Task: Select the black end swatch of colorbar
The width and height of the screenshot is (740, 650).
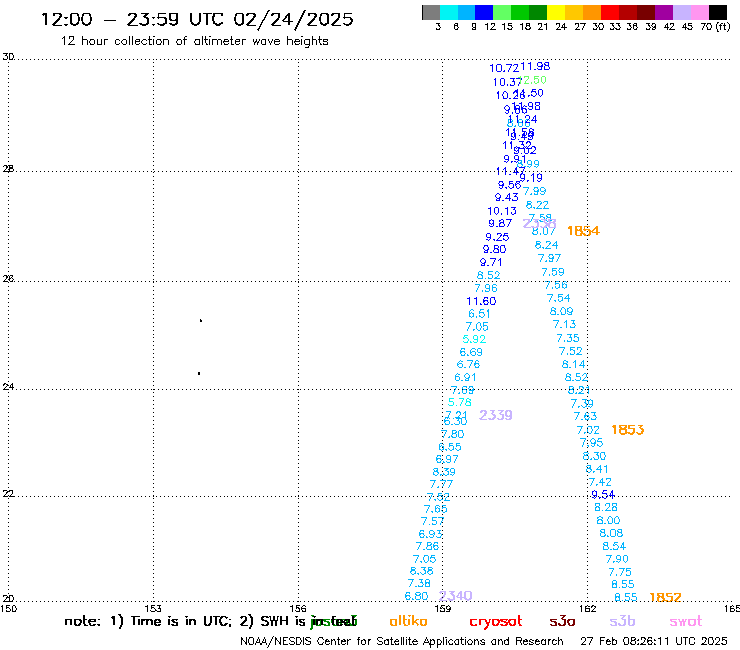Action: tap(718, 13)
